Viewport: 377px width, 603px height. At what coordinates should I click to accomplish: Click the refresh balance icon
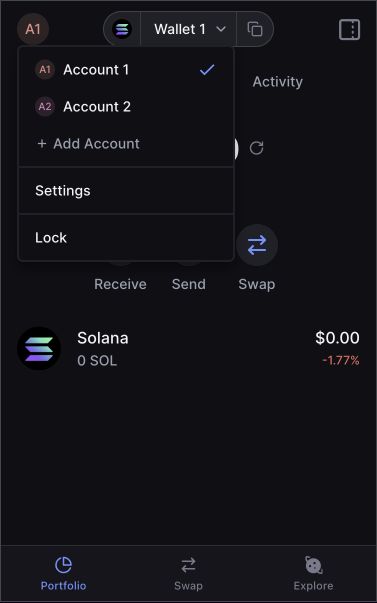pos(256,148)
